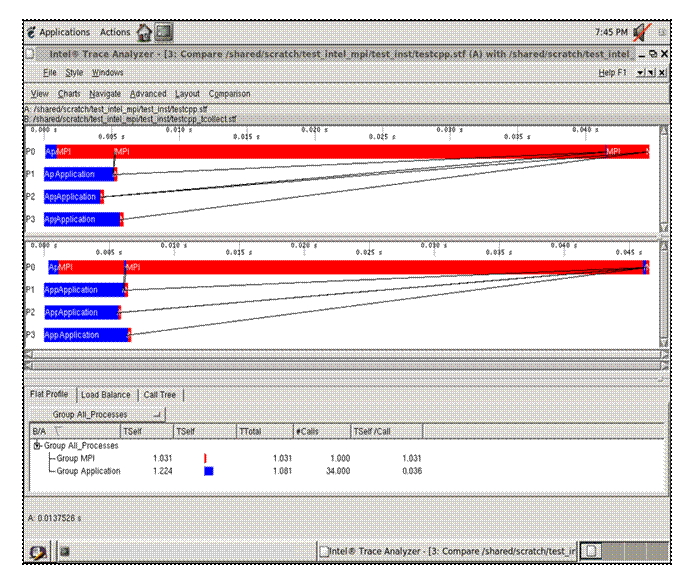Screen dimensions: 695x584
Task: Sort by the TSelf /Call column header
Action: tap(387, 431)
